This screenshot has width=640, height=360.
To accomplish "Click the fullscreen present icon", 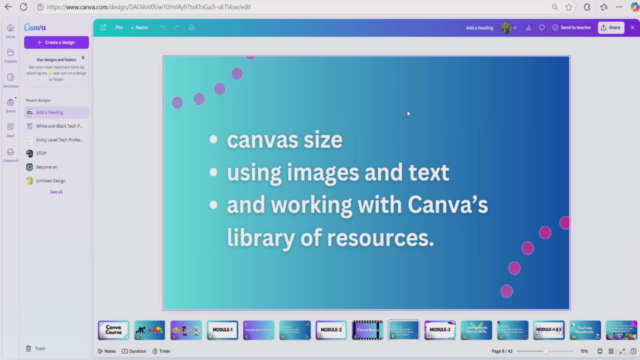I will [622, 351].
